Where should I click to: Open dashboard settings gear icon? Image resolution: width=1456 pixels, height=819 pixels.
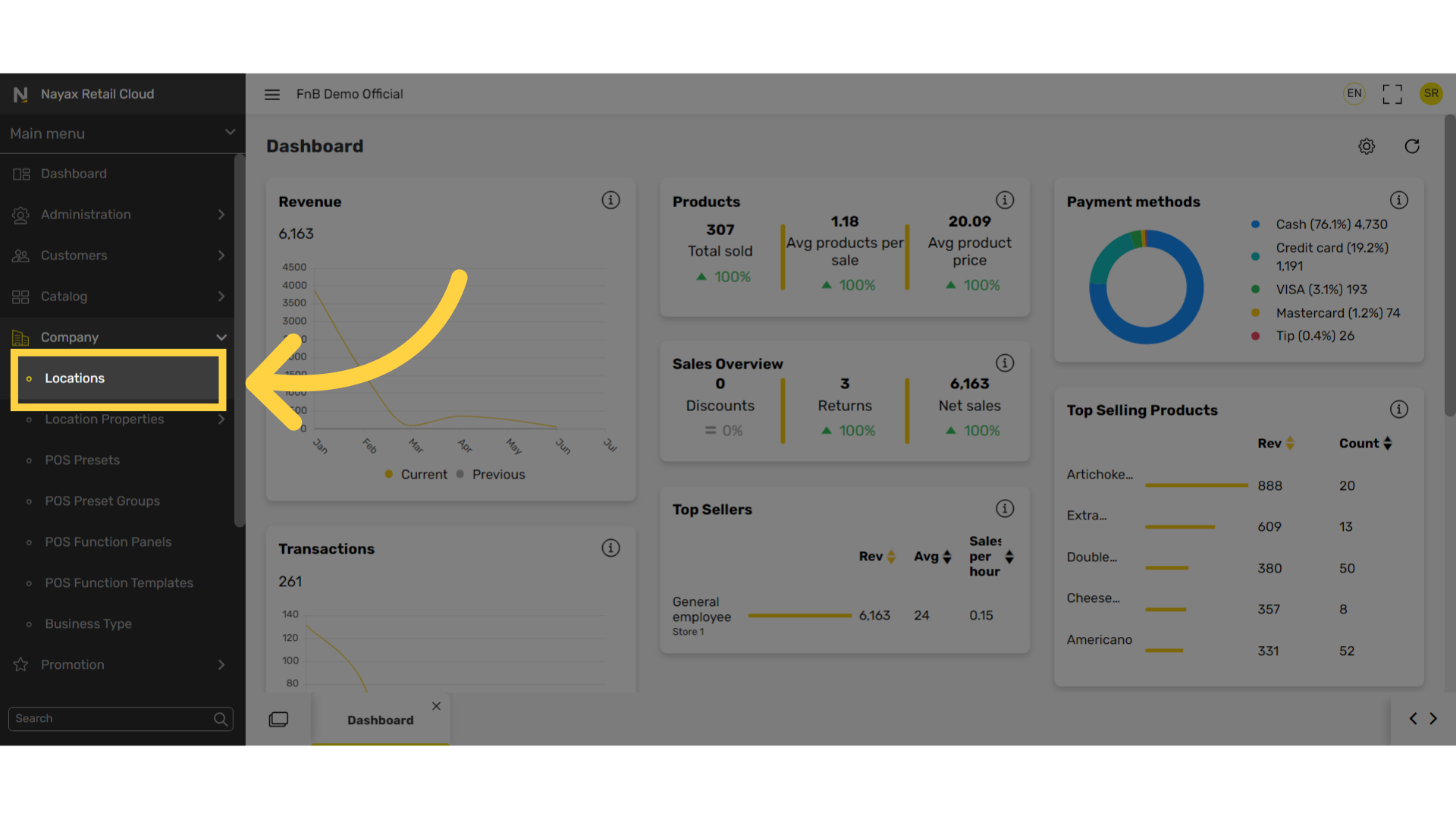point(1367,146)
